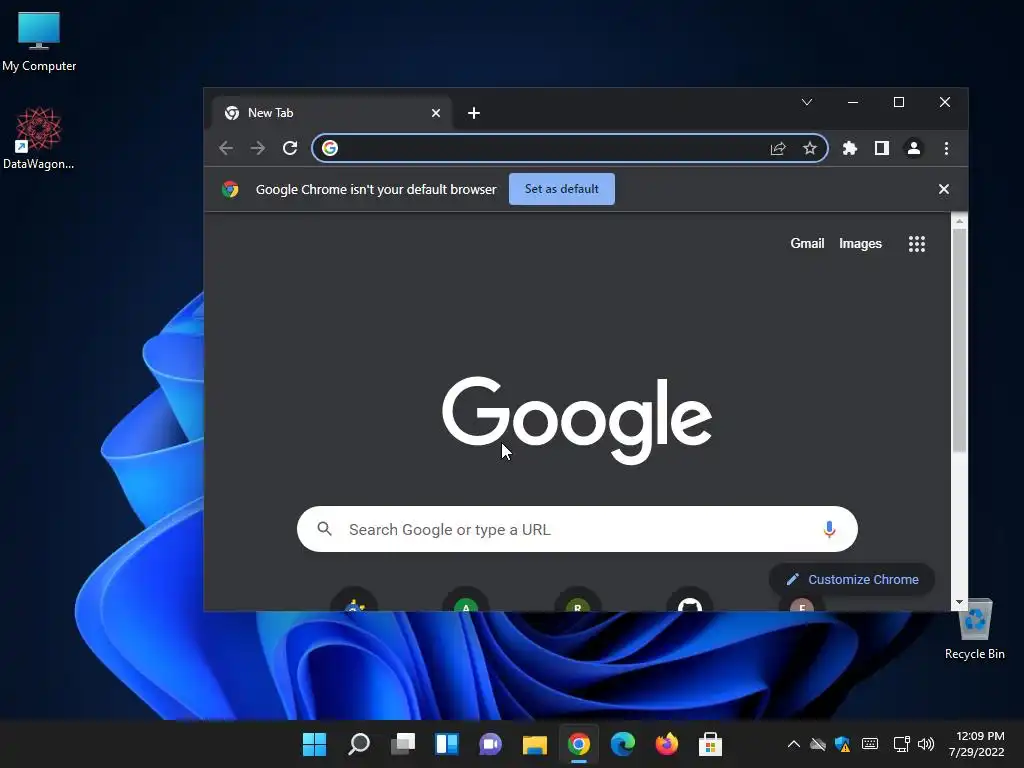Click the OneDrive cloud tray icon
Screen dimensions: 1024x768
click(818, 744)
